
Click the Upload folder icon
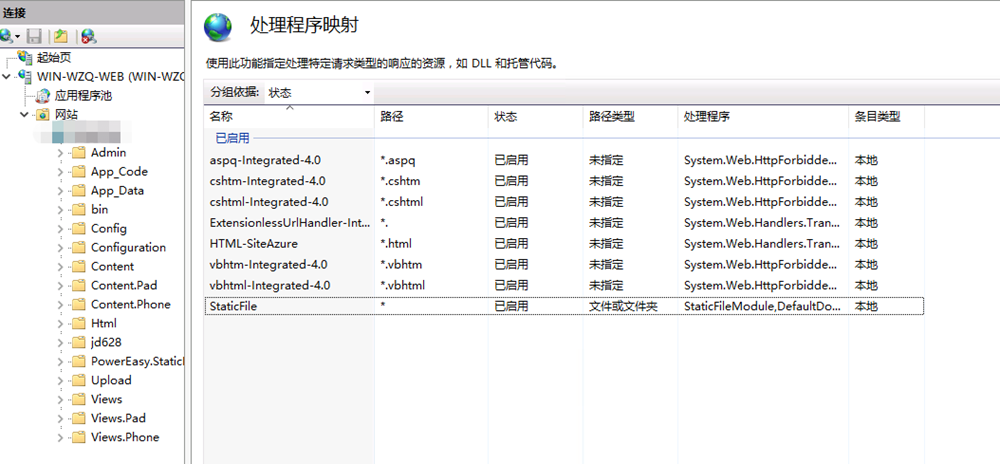coord(78,380)
